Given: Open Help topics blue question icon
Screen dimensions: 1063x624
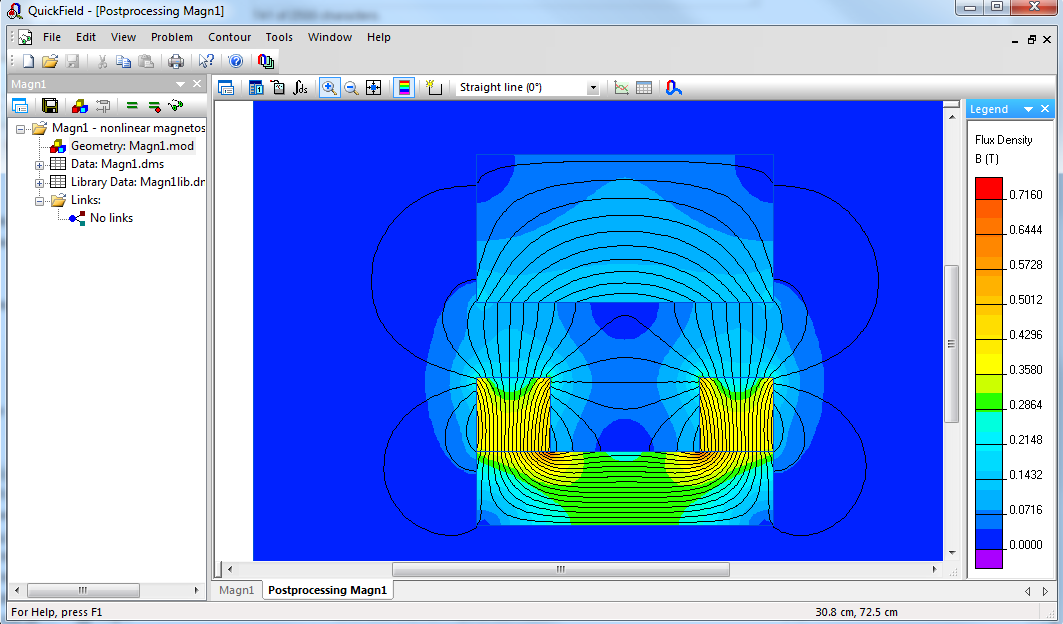Looking at the screenshot, I should [235, 62].
